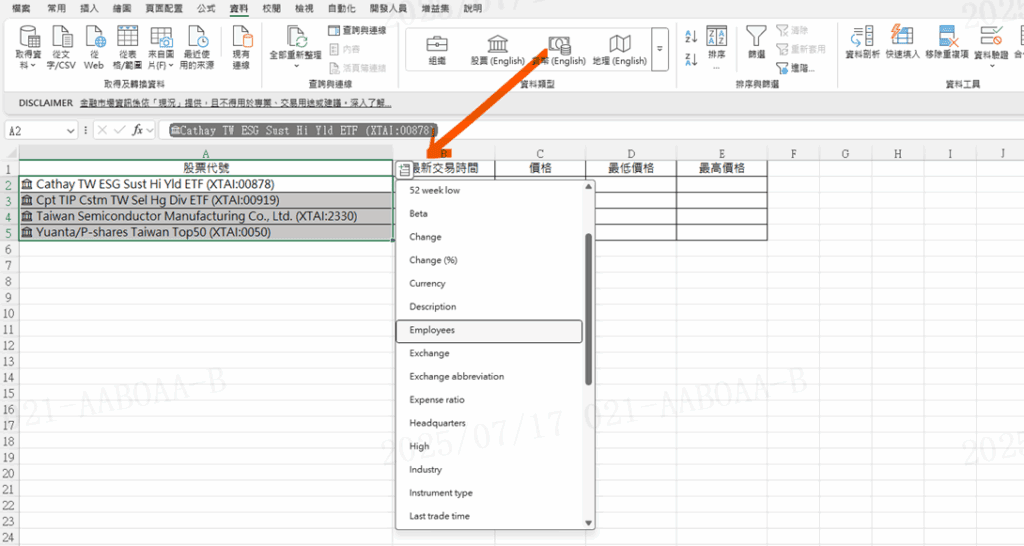Image resolution: width=1024 pixels, height=546 pixels.
Task: Select the 股票 (English) data type
Action: click(497, 48)
